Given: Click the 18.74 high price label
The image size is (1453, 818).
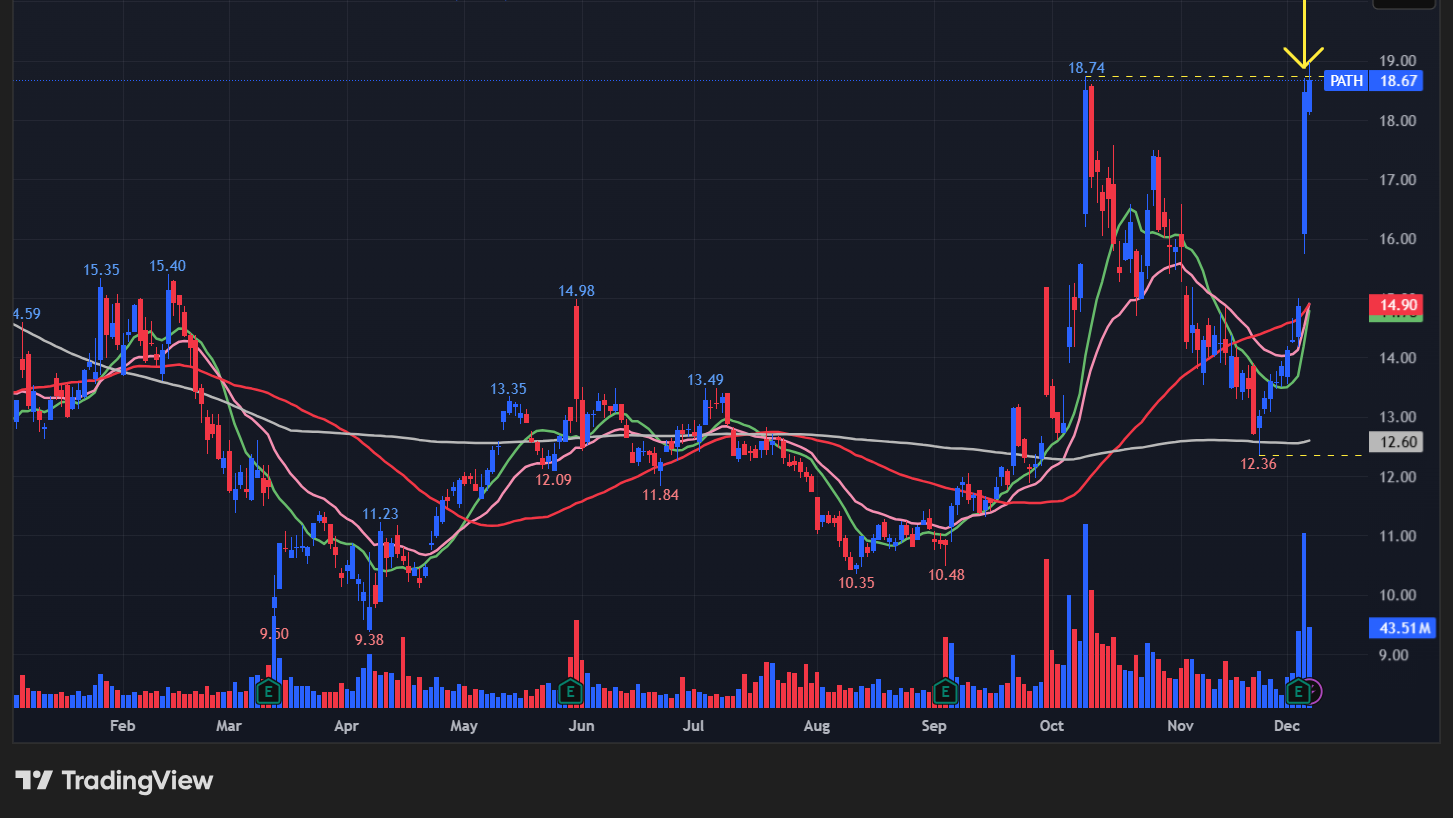Looking at the screenshot, I should [1086, 68].
